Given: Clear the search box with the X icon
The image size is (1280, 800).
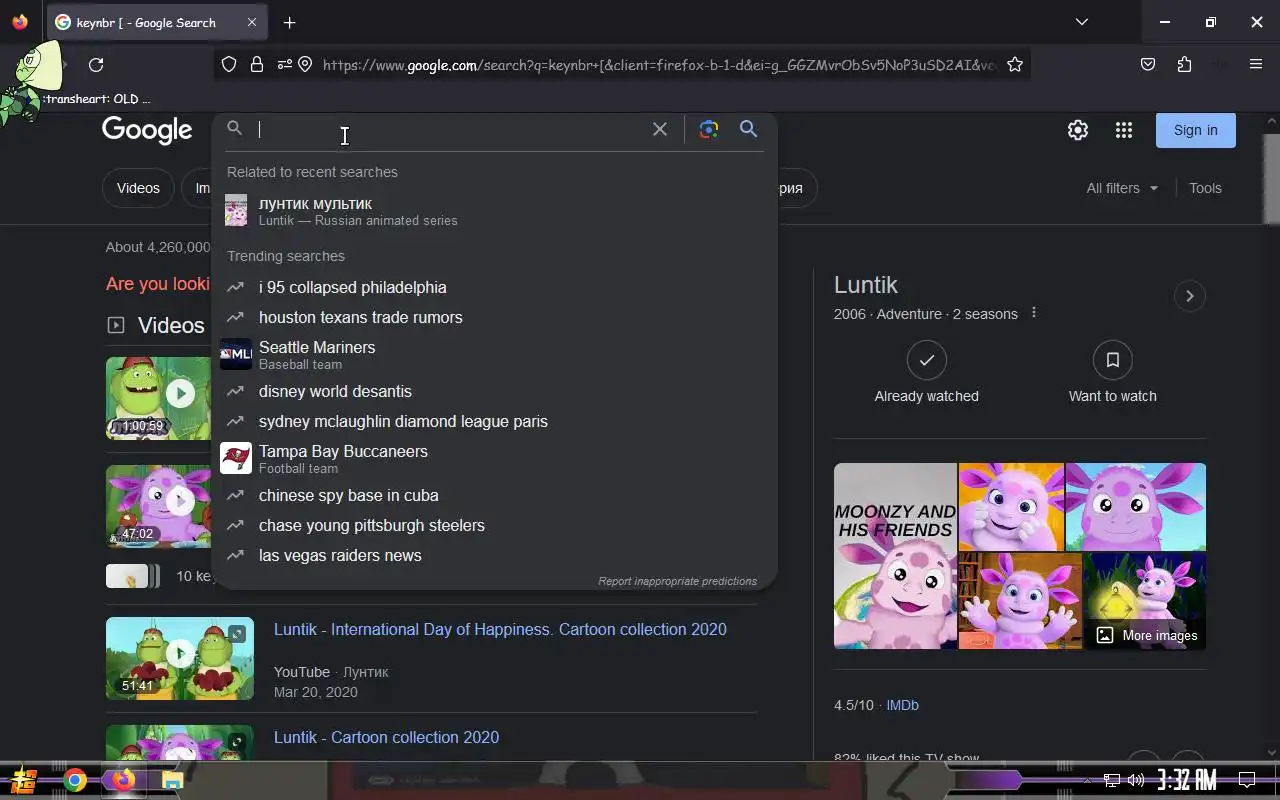Looking at the screenshot, I should point(659,129).
